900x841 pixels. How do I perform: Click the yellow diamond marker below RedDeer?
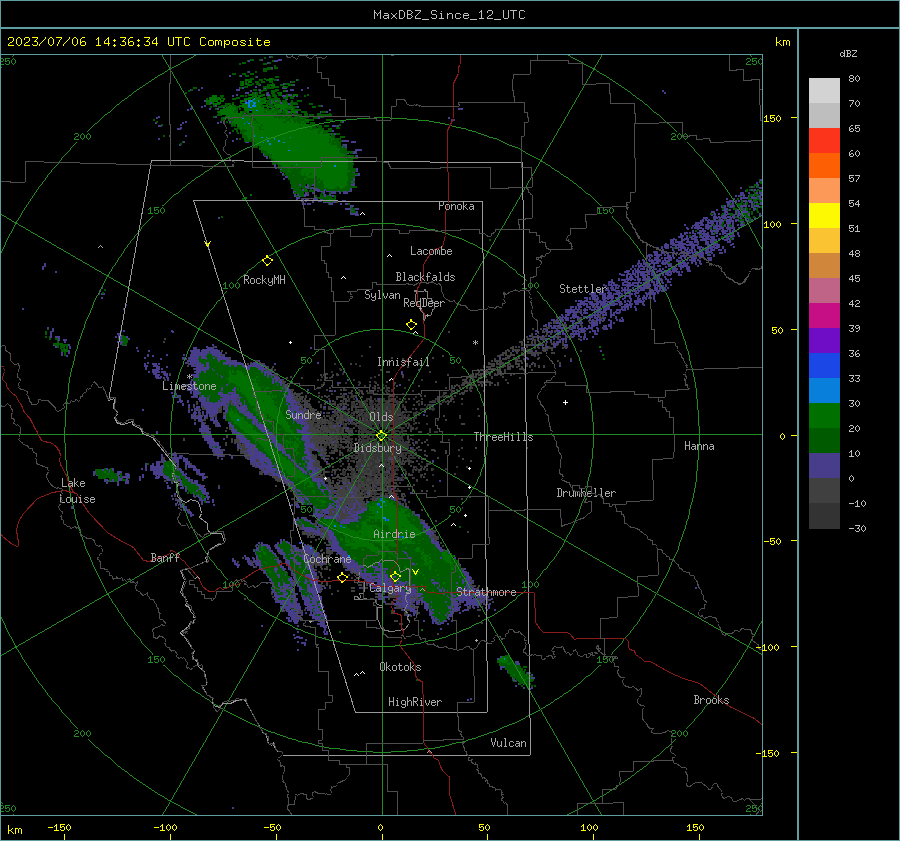tap(411, 325)
